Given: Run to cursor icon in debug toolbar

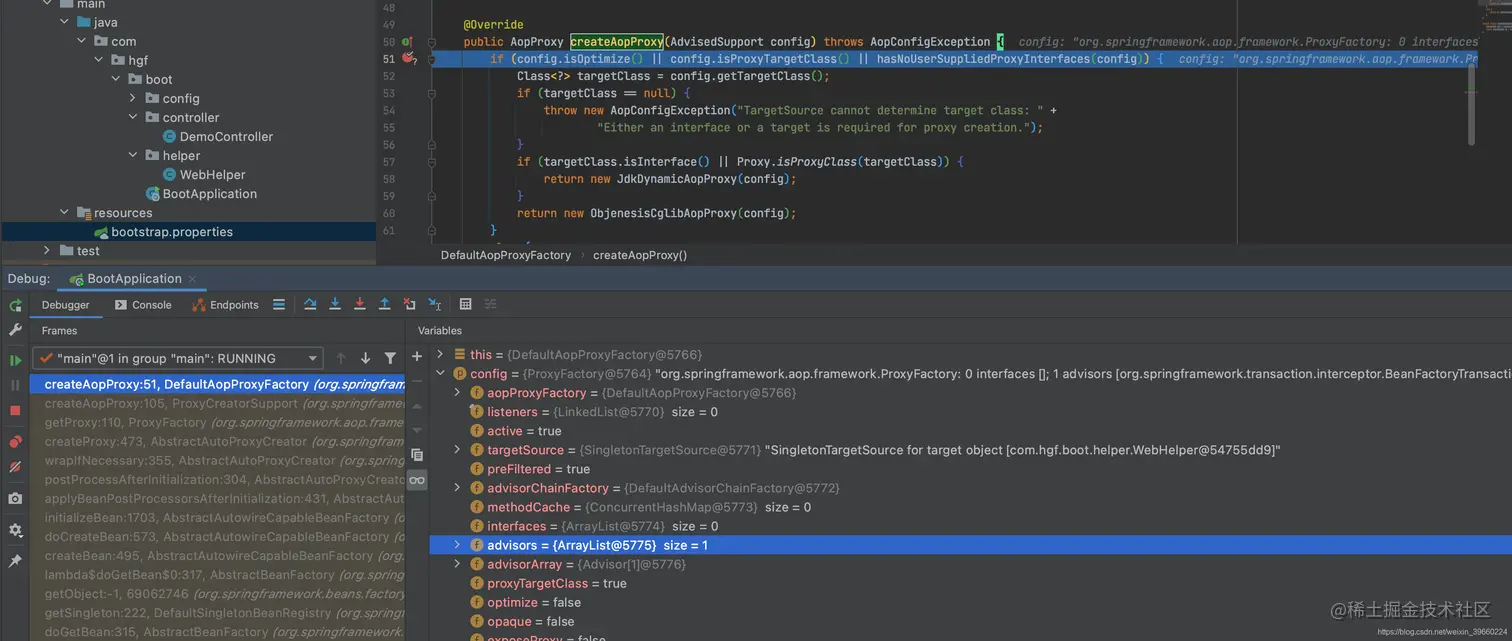Looking at the screenshot, I should 435,304.
